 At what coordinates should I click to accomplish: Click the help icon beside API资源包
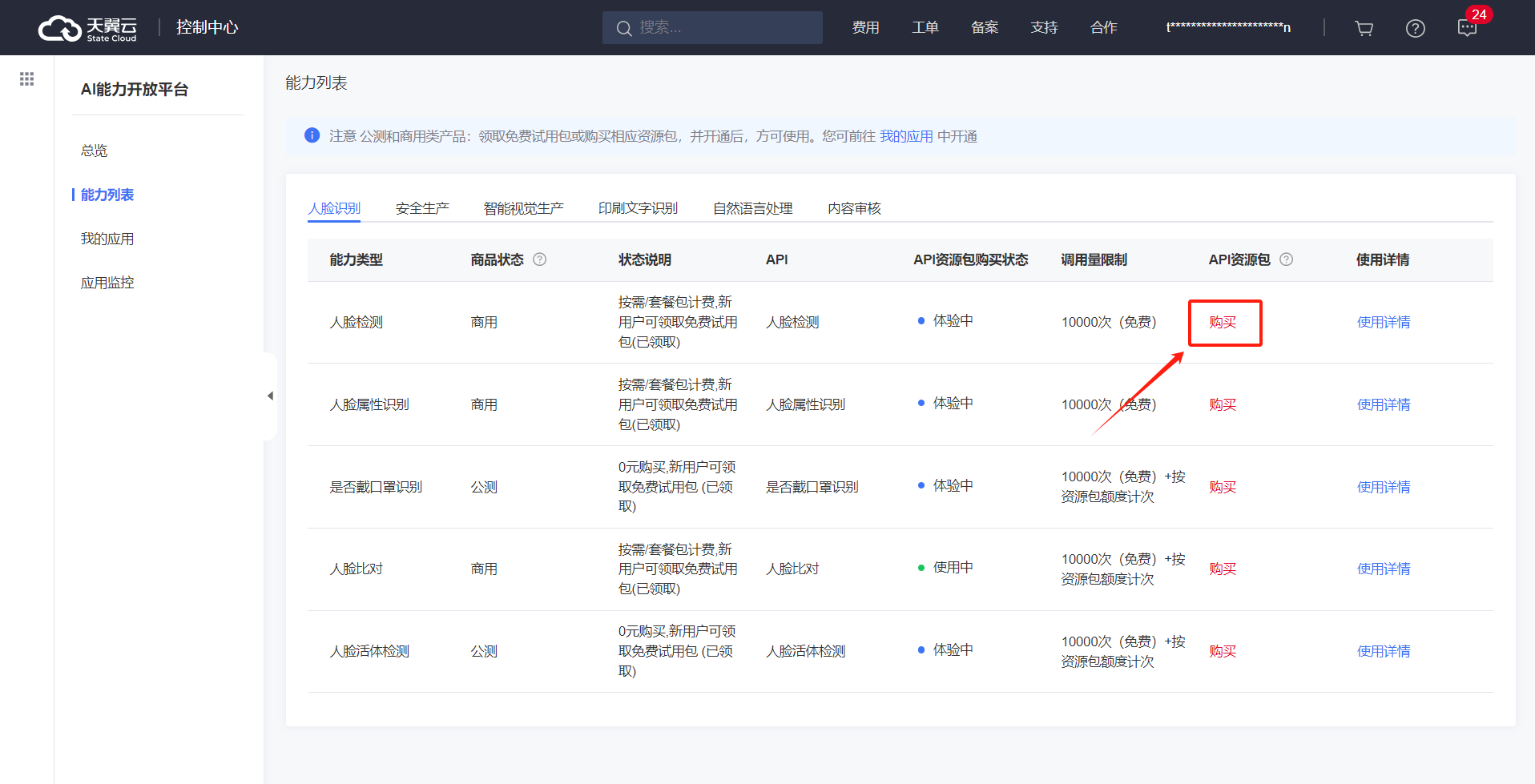[1287, 259]
